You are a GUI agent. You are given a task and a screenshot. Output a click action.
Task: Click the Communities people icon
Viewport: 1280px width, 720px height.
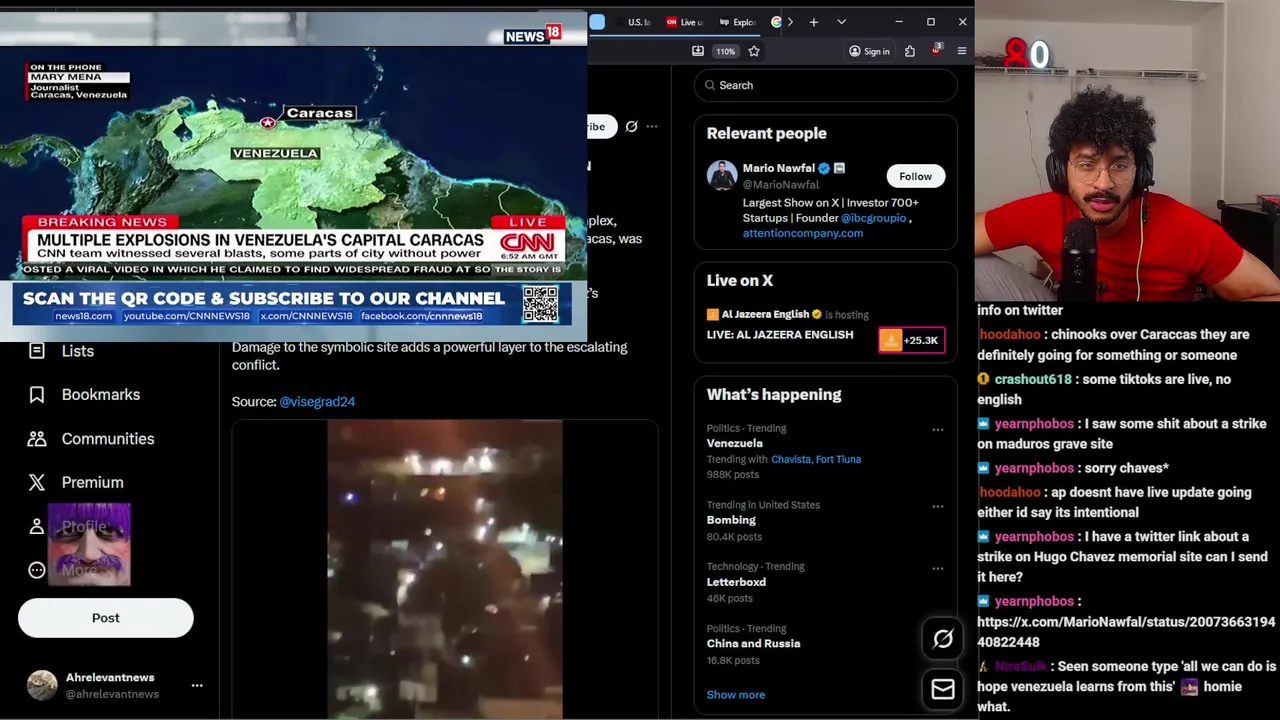[x=37, y=438]
